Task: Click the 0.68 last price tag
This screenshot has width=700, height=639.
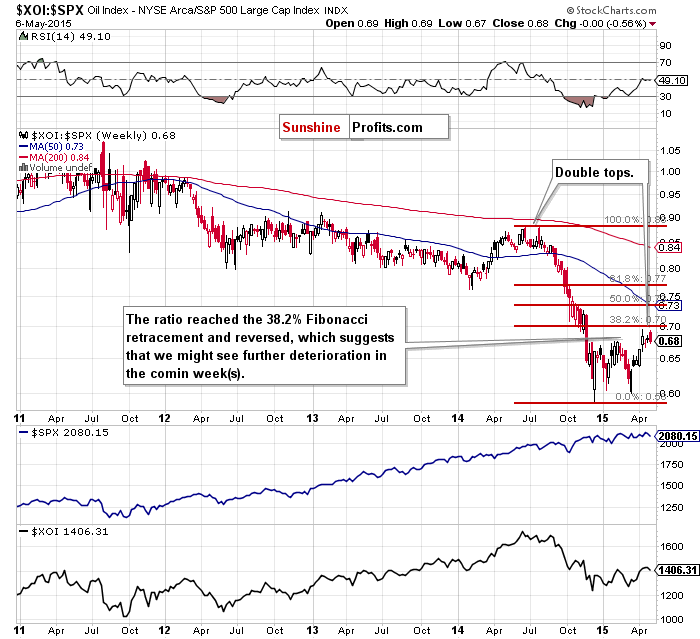Action: click(x=668, y=341)
